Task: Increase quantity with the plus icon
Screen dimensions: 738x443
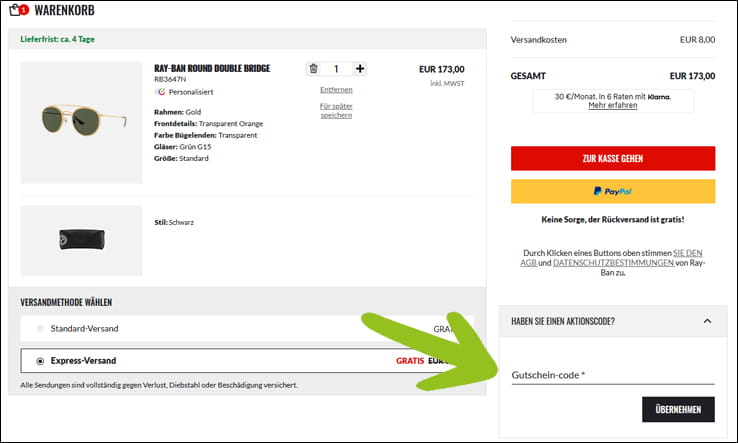Action: (x=360, y=69)
